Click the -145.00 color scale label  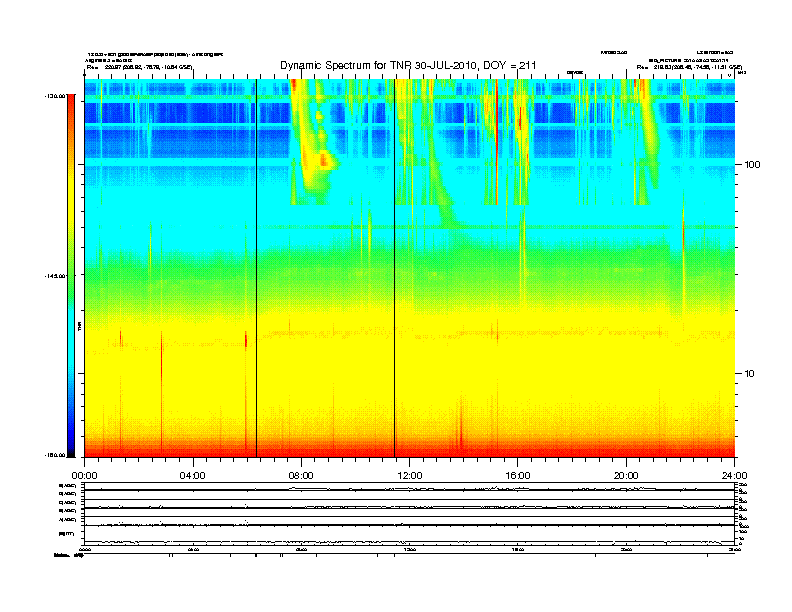click(x=56, y=276)
